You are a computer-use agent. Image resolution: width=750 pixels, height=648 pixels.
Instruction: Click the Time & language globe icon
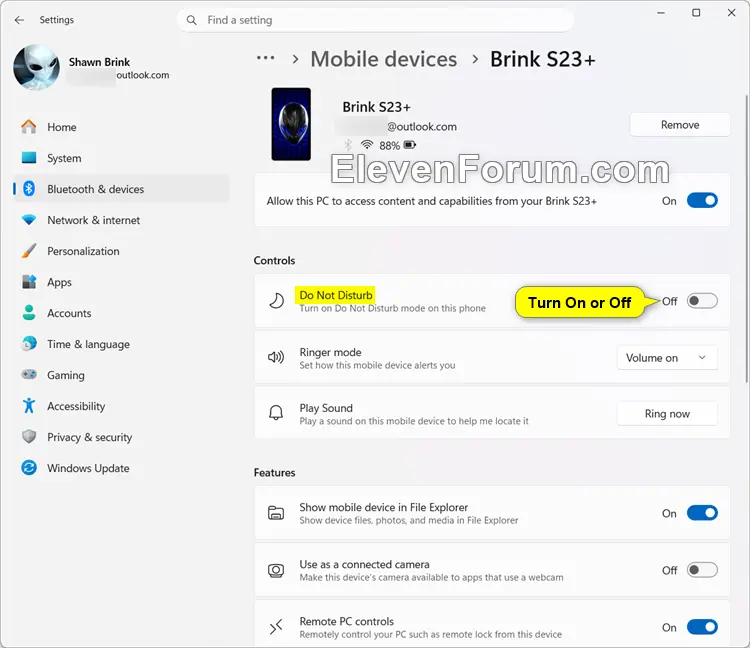(x=29, y=344)
